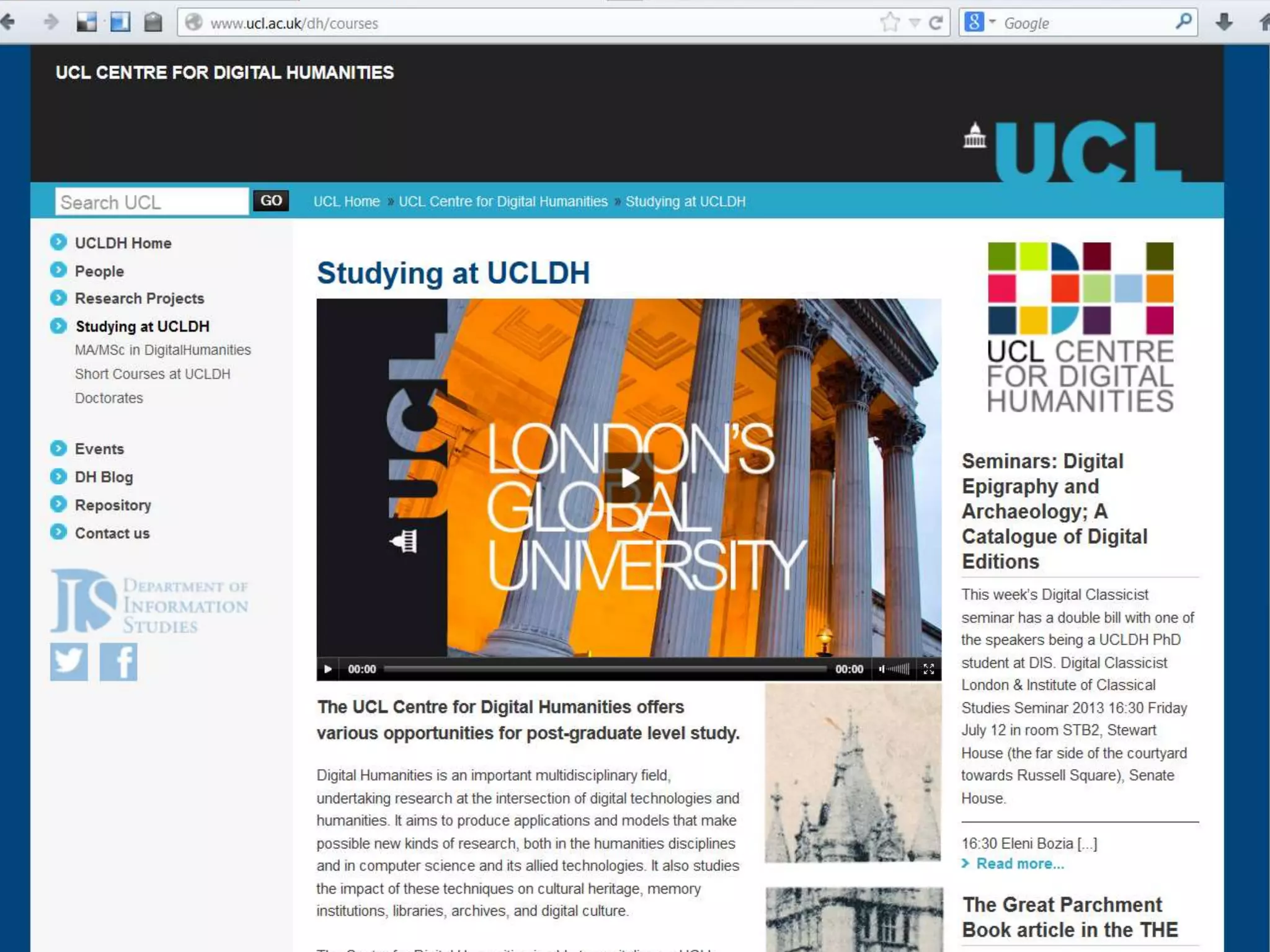Click the Twitter icon in sidebar
The image size is (1270, 952).
click(x=68, y=661)
